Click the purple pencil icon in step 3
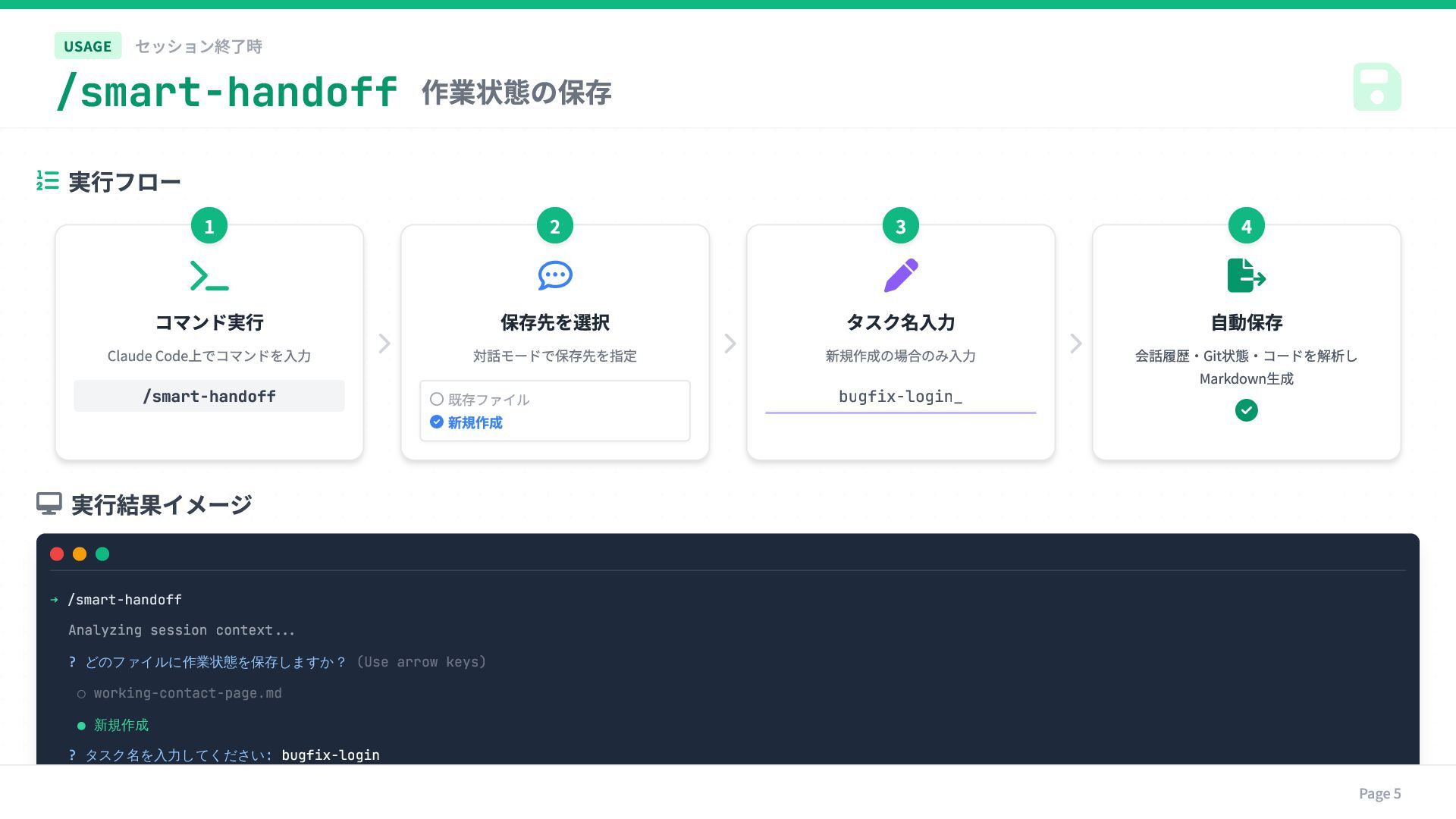This screenshot has height=819, width=1456. click(900, 275)
